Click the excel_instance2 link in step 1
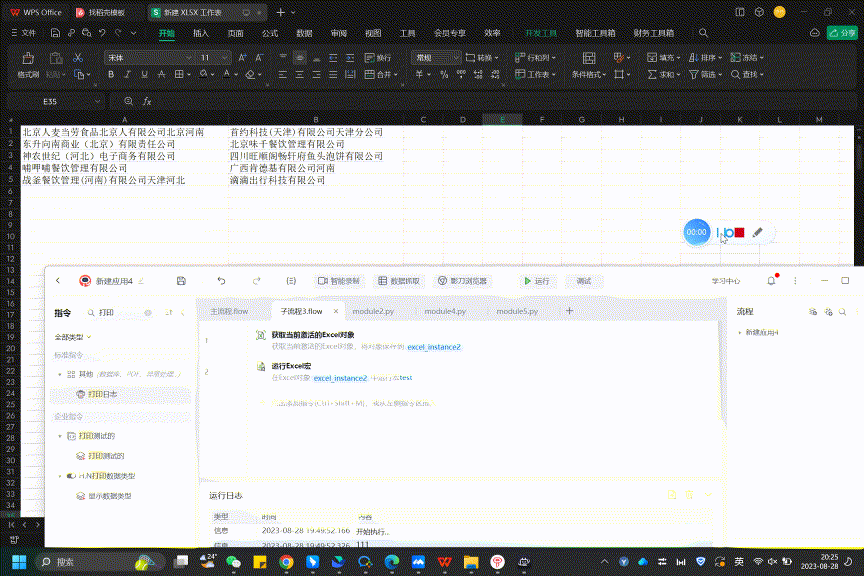The image size is (864, 576). pyautogui.click(x=434, y=346)
